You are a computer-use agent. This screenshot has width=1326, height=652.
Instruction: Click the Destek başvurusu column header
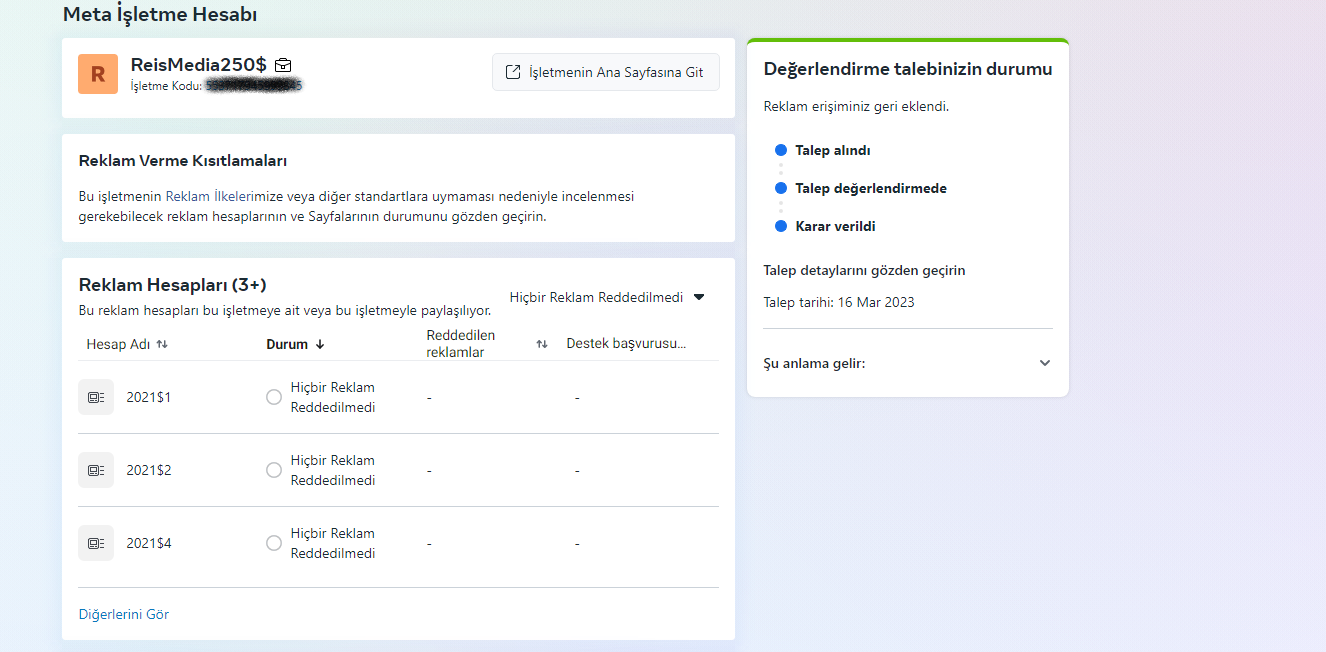click(x=626, y=343)
